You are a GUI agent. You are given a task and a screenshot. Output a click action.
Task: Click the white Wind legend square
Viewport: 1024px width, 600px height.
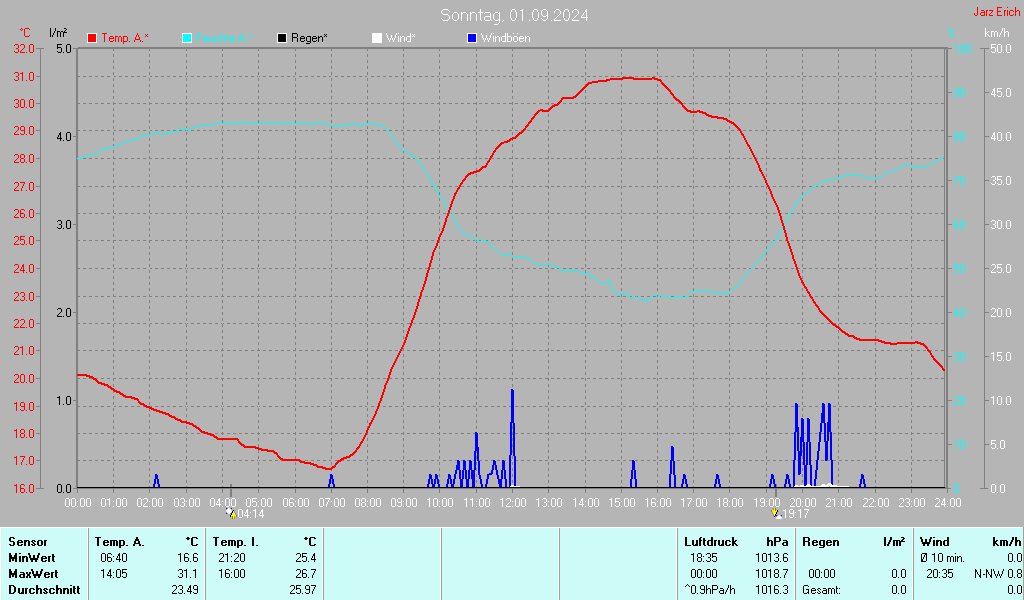(376, 38)
